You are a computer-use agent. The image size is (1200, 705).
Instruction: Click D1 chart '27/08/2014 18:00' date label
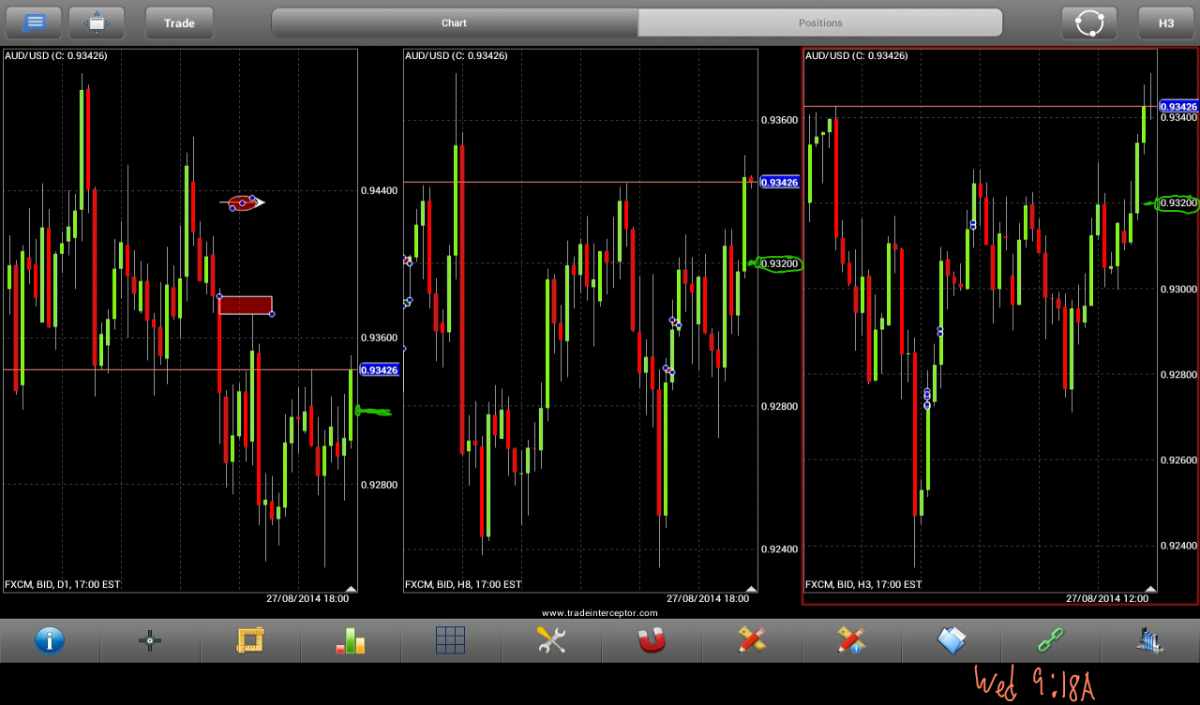(x=307, y=599)
